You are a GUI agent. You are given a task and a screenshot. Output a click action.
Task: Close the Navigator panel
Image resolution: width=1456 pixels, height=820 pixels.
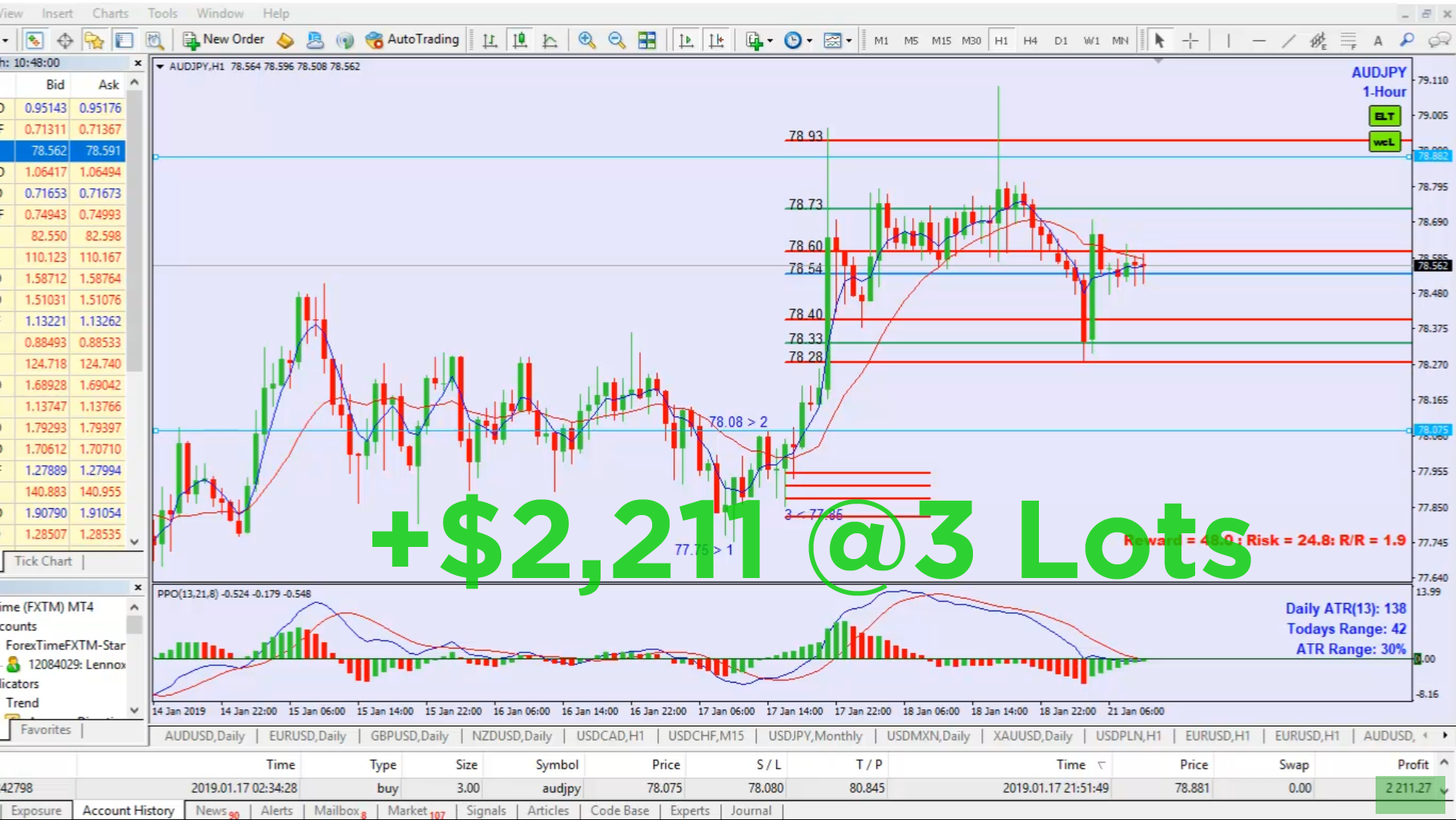point(137,587)
